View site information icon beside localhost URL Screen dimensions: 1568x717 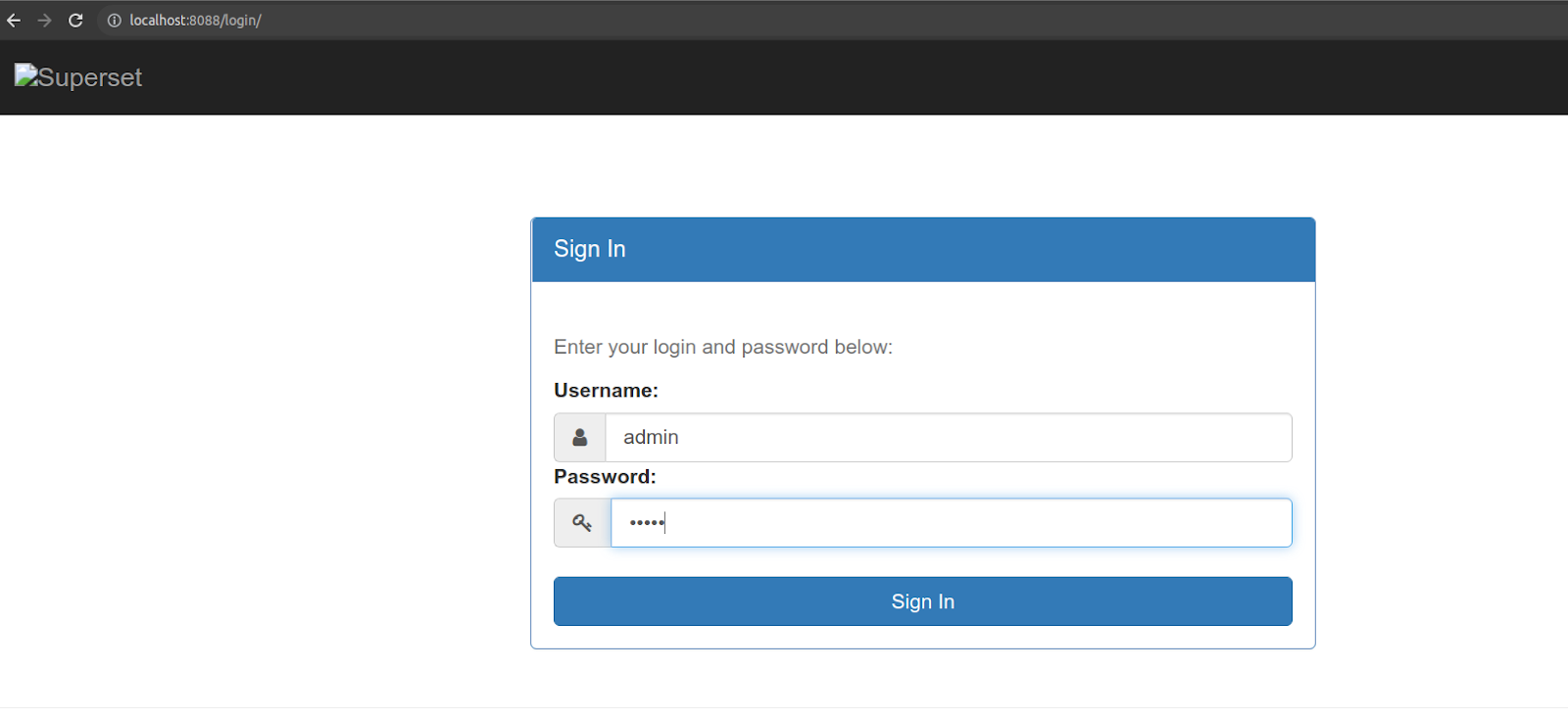point(115,21)
